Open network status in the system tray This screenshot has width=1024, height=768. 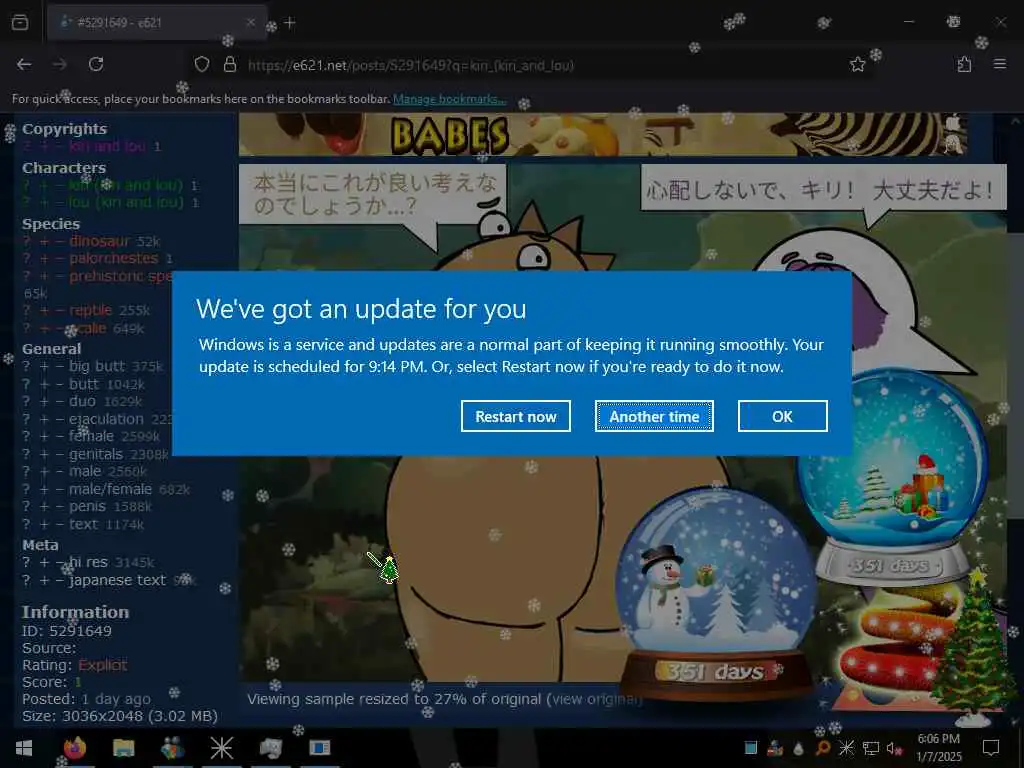(871, 748)
